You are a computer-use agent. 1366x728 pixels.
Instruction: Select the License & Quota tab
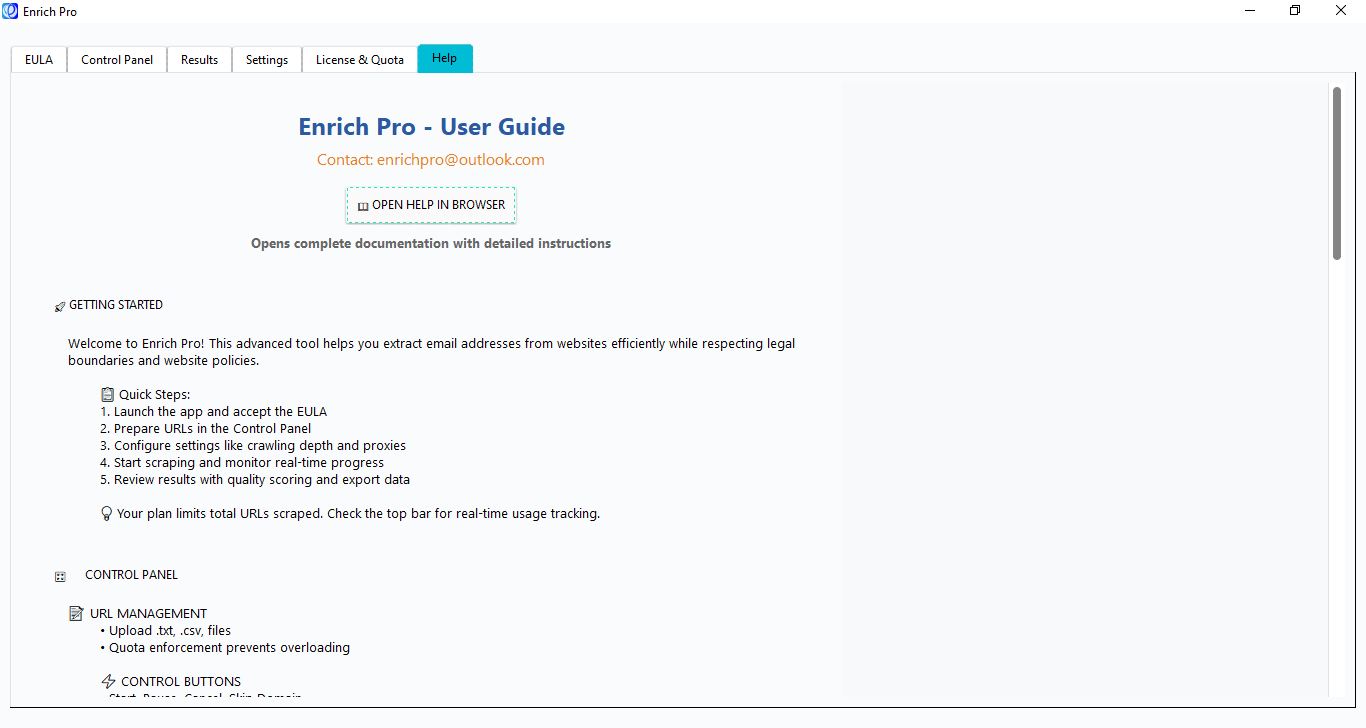point(360,60)
